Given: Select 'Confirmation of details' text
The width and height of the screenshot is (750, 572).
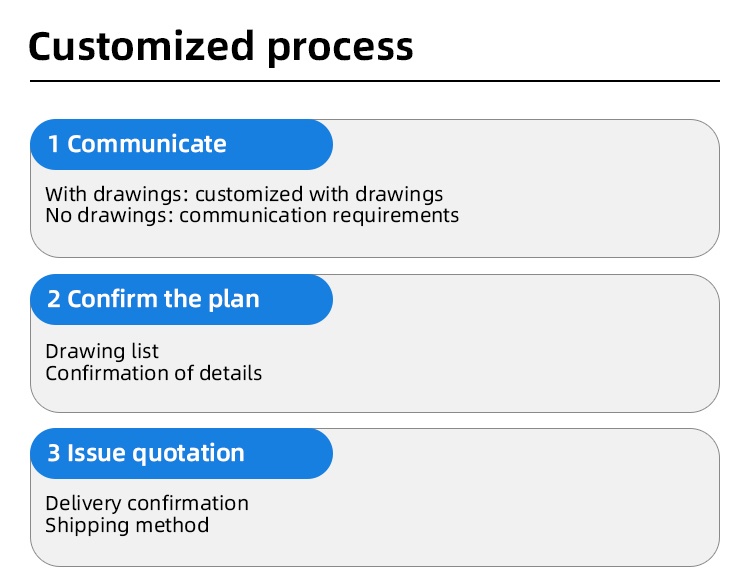Looking at the screenshot, I should (154, 374).
